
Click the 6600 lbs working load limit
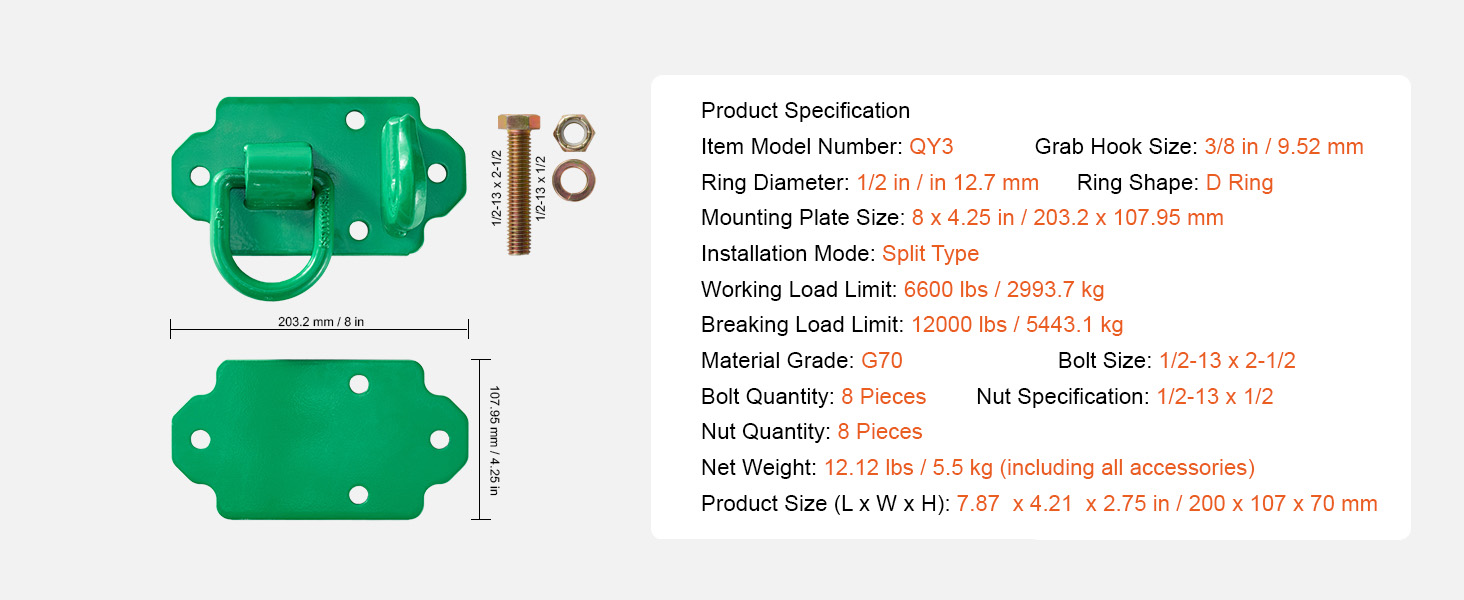(1003, 290)
